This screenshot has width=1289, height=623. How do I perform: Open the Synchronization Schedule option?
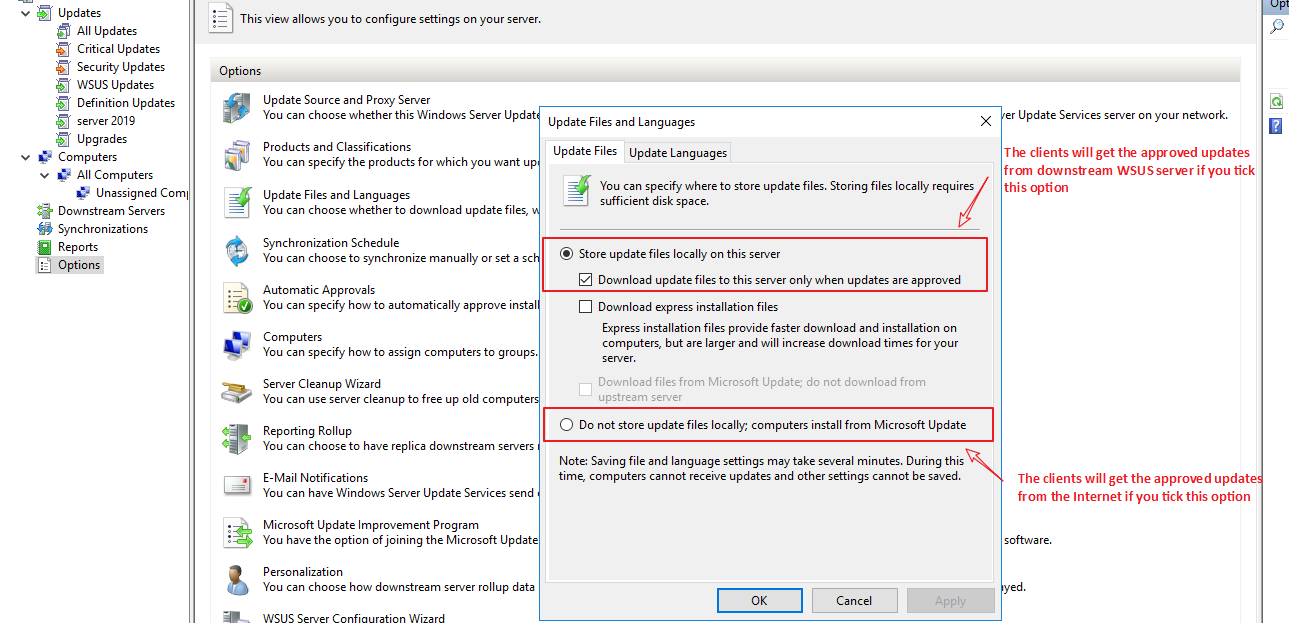pyautogui.click(x=237, y=249)
